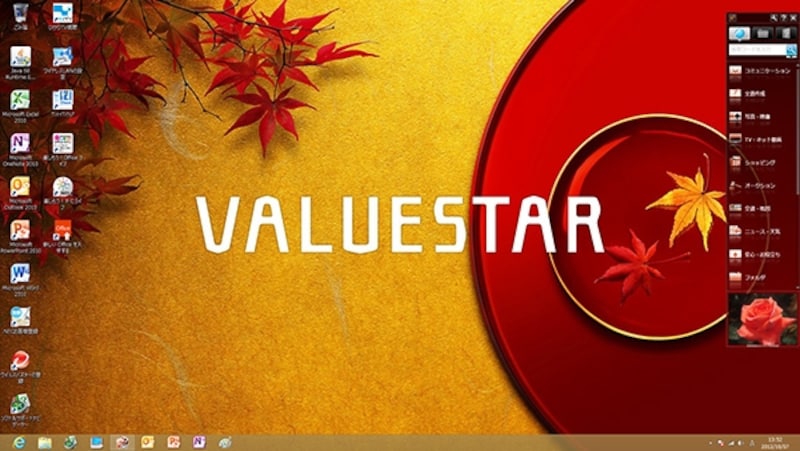
Task: Launch Microsoft OneNote 2010 from desktop
Action: pyautogui.click(x=19, y=146)
